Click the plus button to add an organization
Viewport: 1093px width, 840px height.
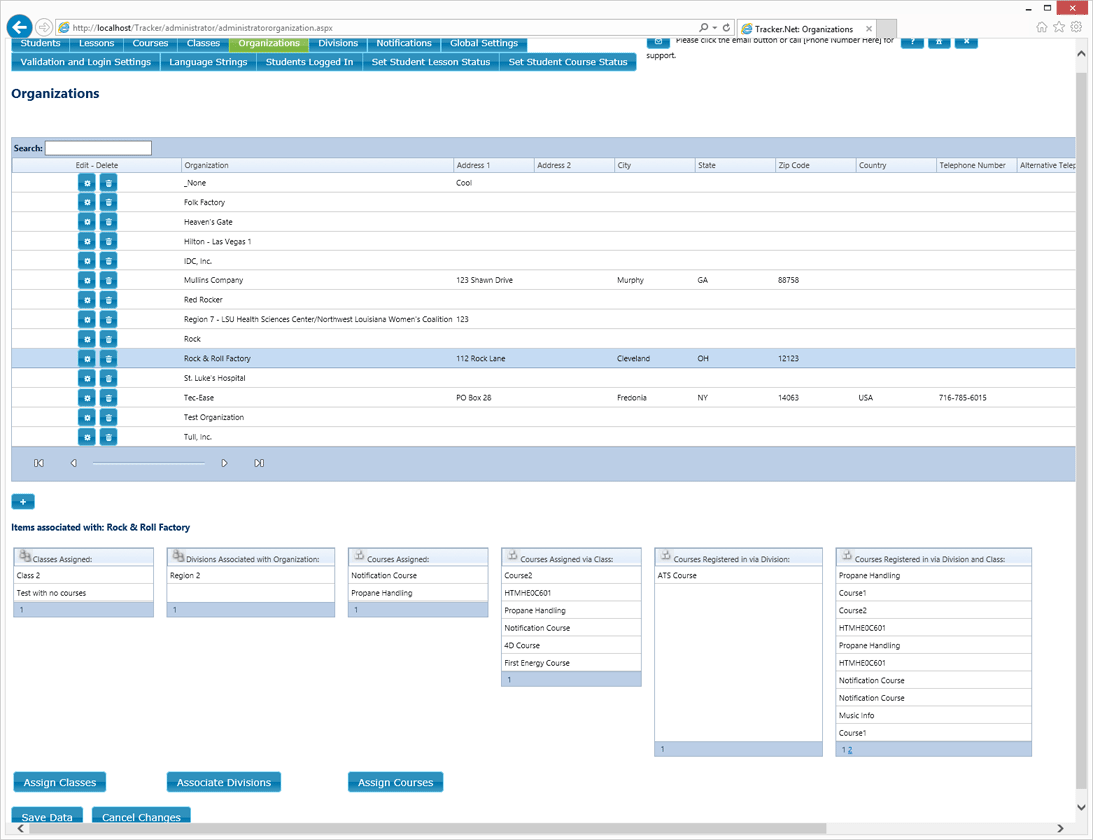(23, 502)
